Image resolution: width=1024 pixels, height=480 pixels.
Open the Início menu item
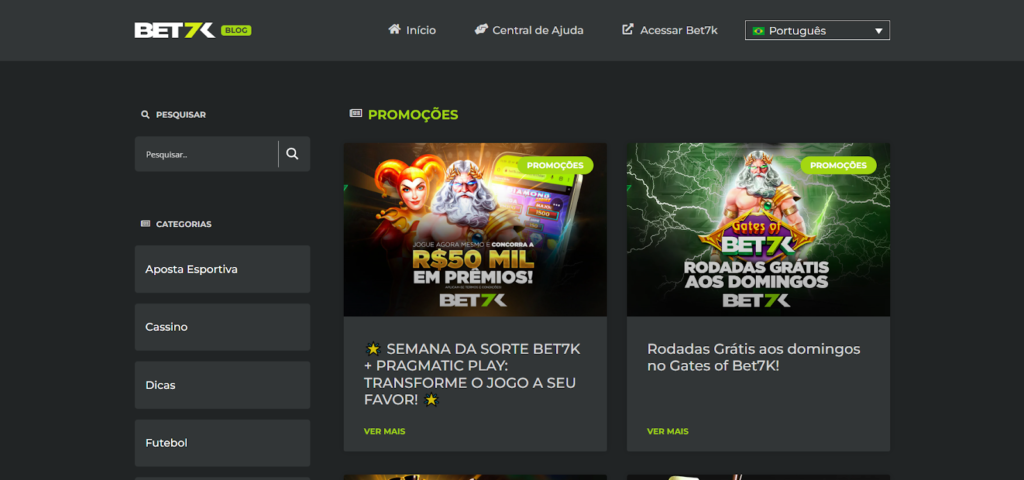(421, 30)
